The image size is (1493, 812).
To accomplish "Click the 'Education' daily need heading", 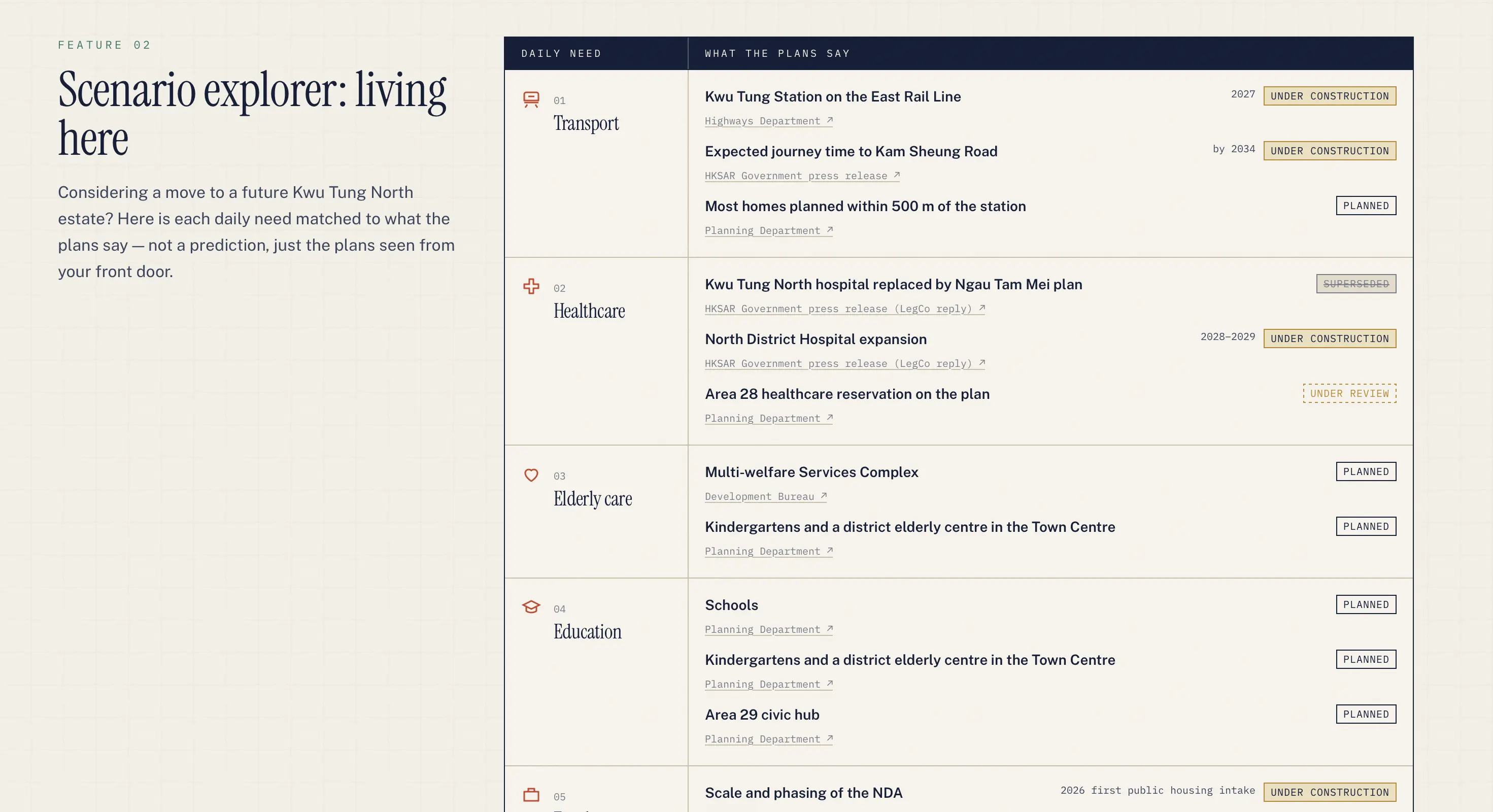I will pos(587,632).
